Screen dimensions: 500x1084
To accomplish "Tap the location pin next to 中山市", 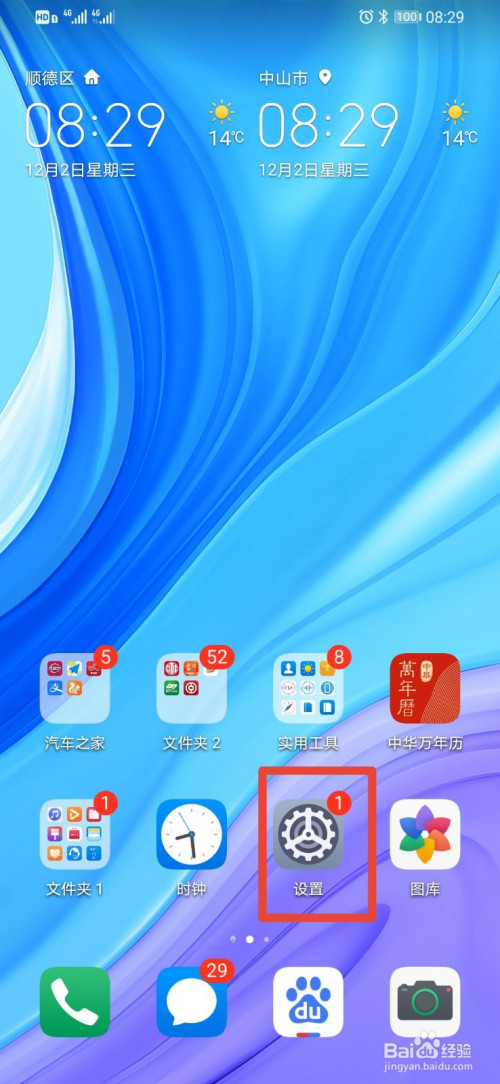I will (324, 77).
